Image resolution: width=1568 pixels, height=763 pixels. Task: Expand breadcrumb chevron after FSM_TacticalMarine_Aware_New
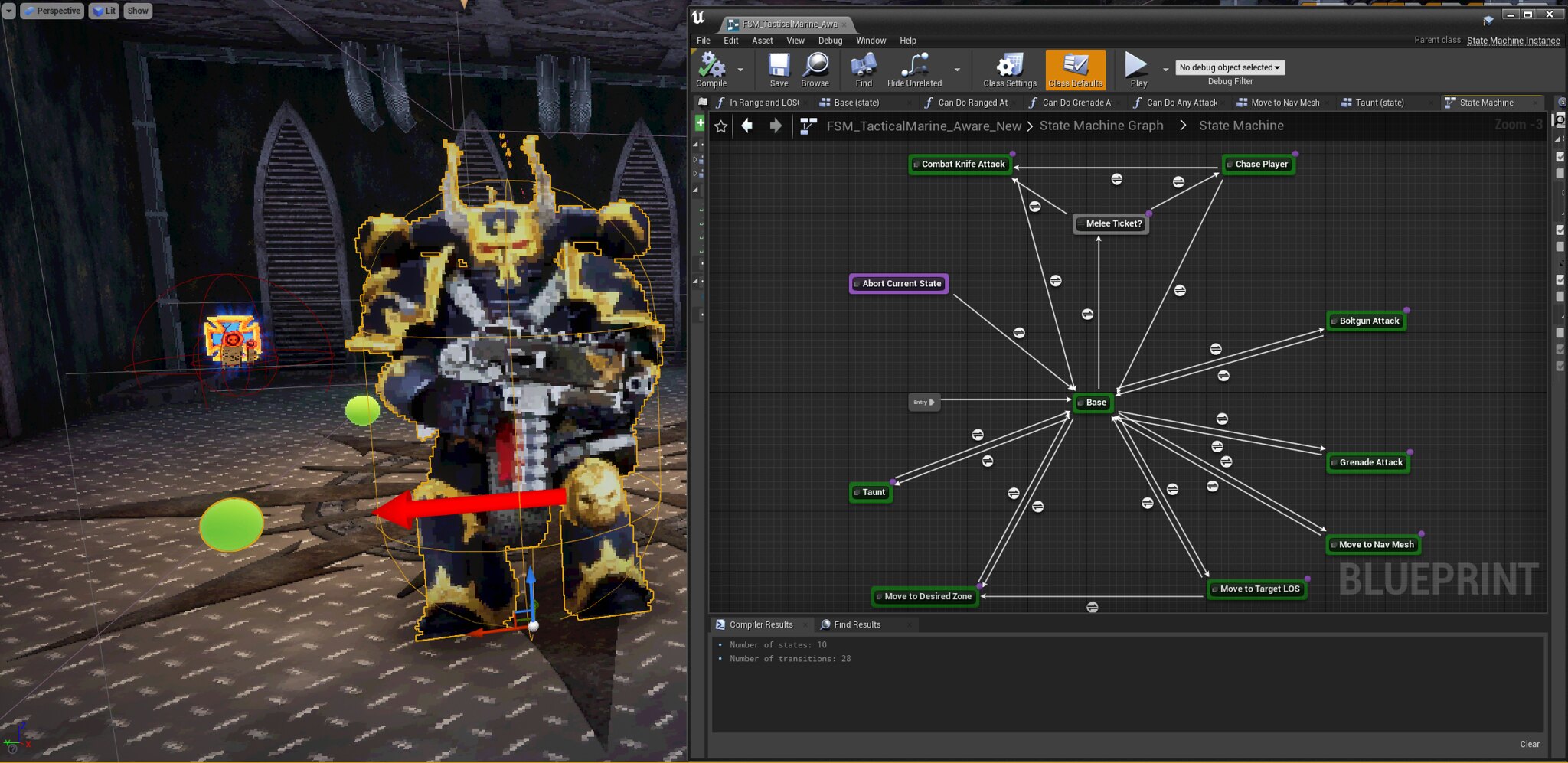(1030, 126)
